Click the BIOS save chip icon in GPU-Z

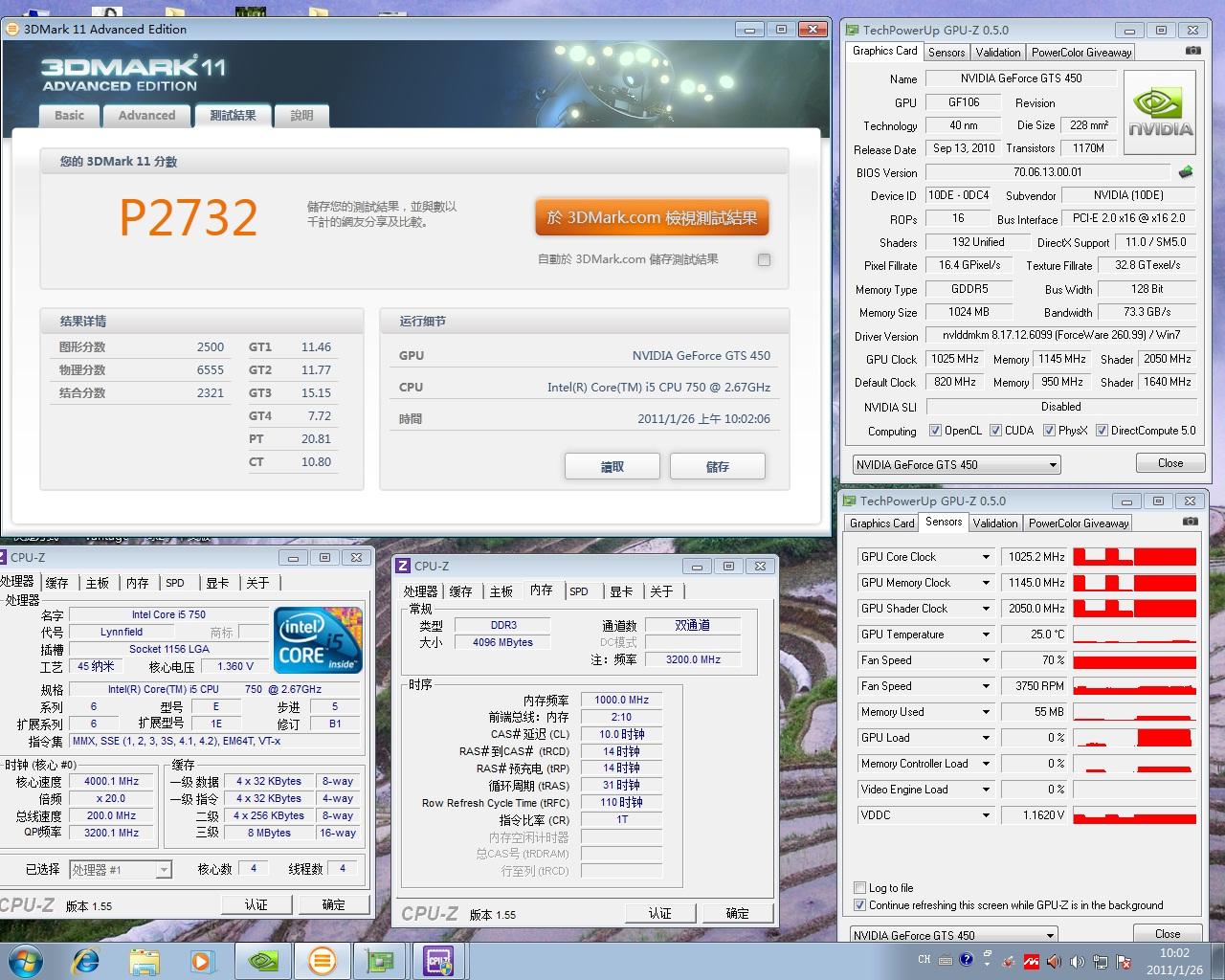tap(1186, 172)
